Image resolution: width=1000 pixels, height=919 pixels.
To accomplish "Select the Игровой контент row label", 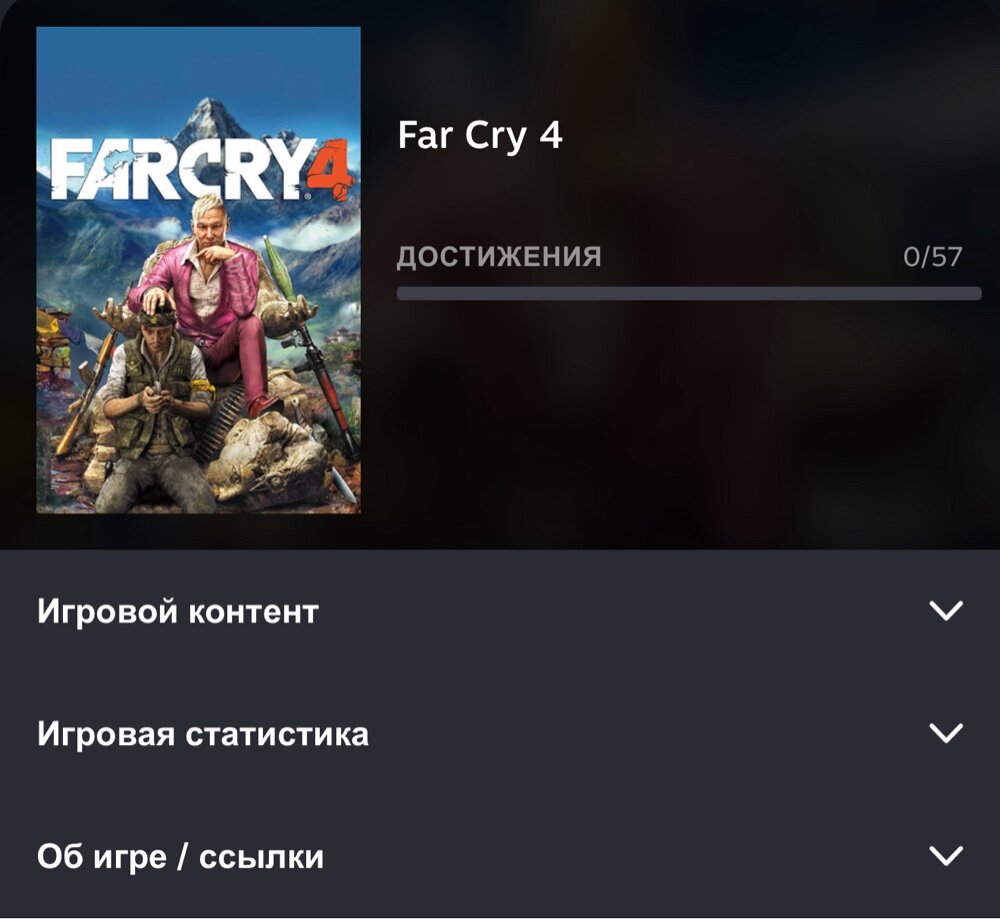I will point(178,611).
